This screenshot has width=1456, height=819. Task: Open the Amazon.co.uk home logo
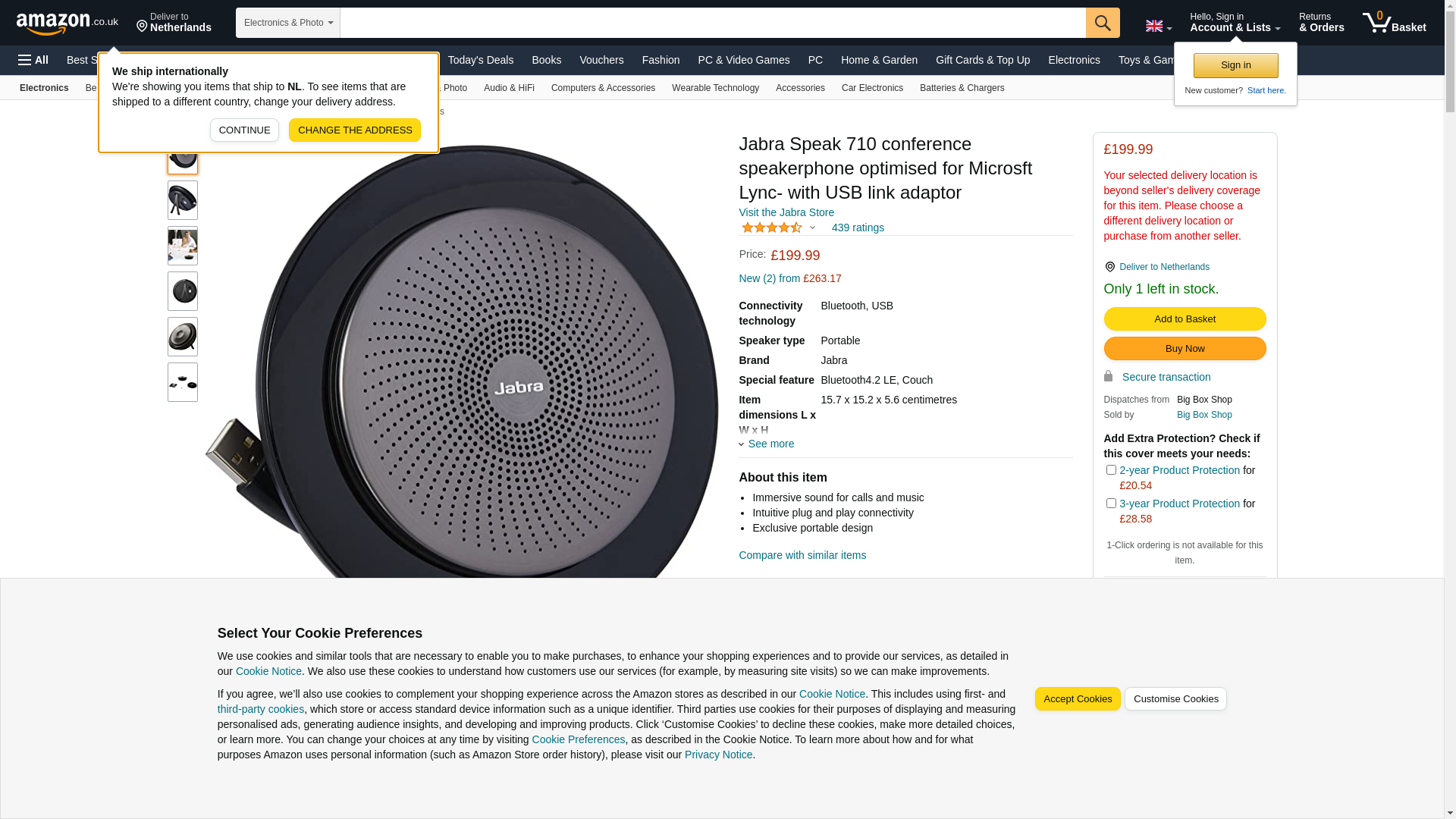point(67,24)
